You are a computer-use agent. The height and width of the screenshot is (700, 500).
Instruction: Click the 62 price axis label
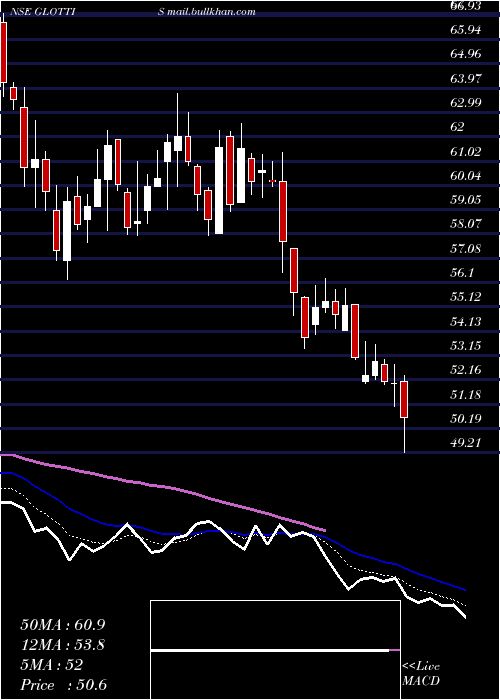coord(458,127)
